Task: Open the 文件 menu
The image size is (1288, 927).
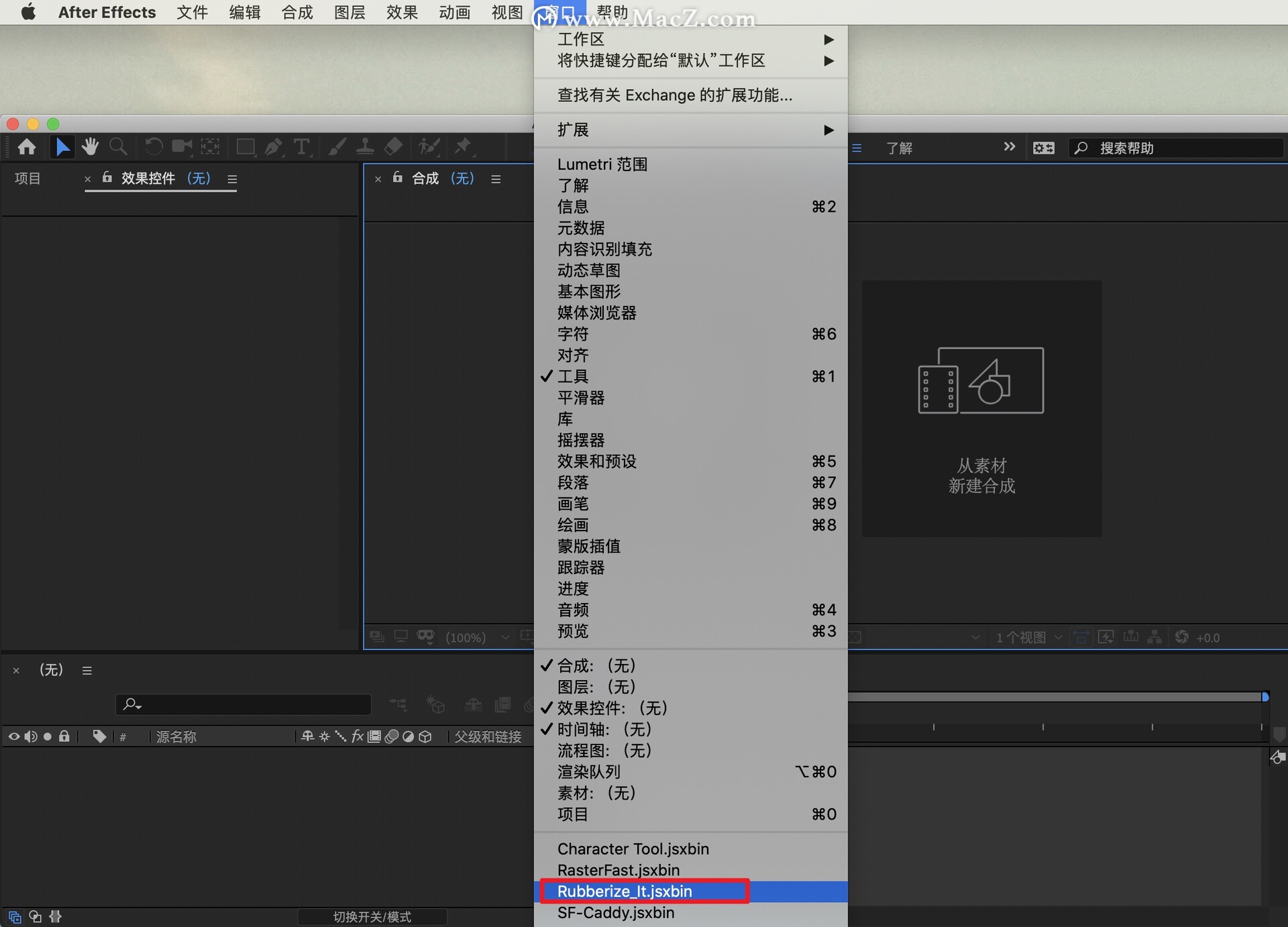Action: tap(192, 12)
